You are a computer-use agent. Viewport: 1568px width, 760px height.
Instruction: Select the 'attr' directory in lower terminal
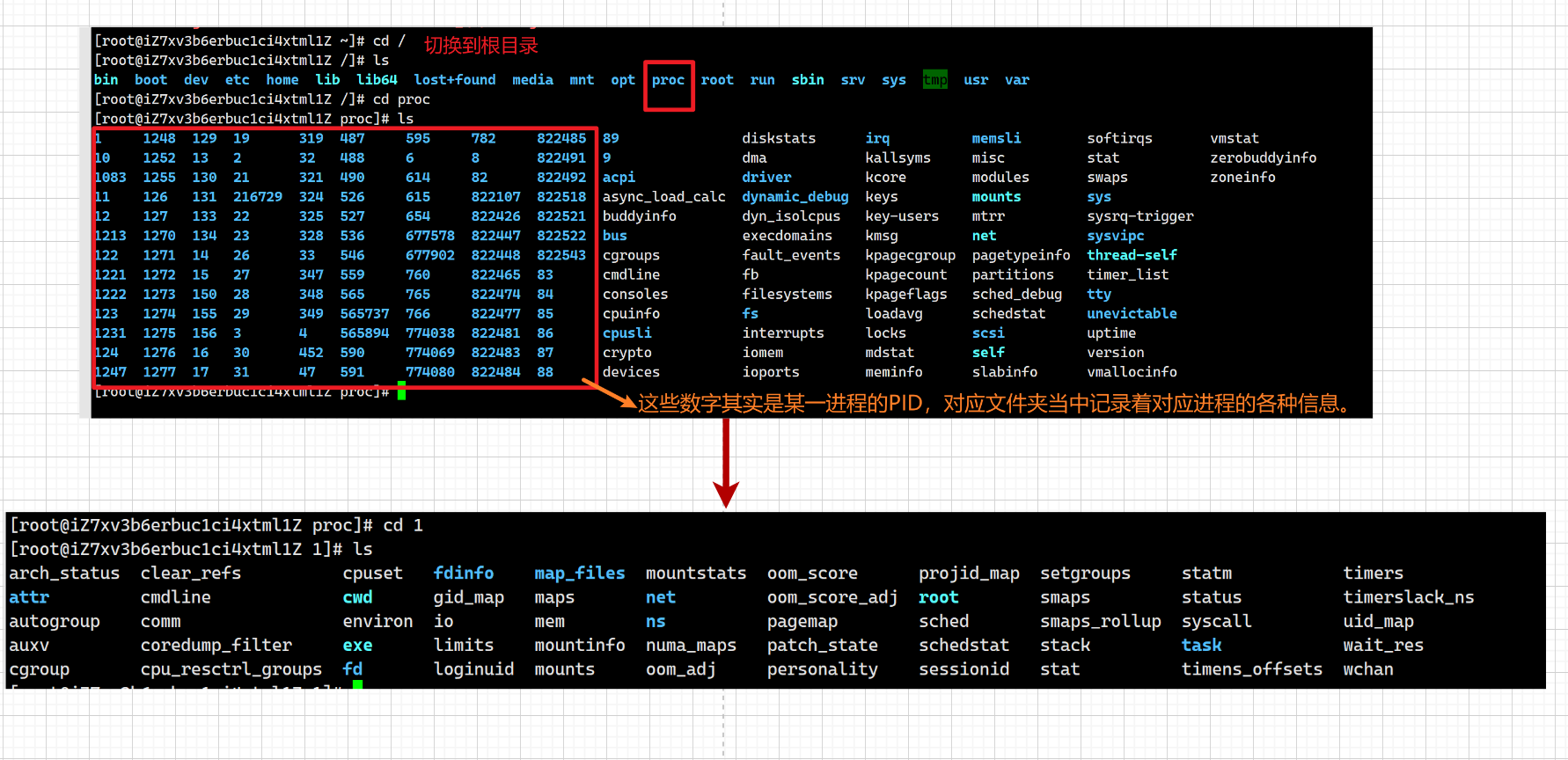tap(29, 597)
